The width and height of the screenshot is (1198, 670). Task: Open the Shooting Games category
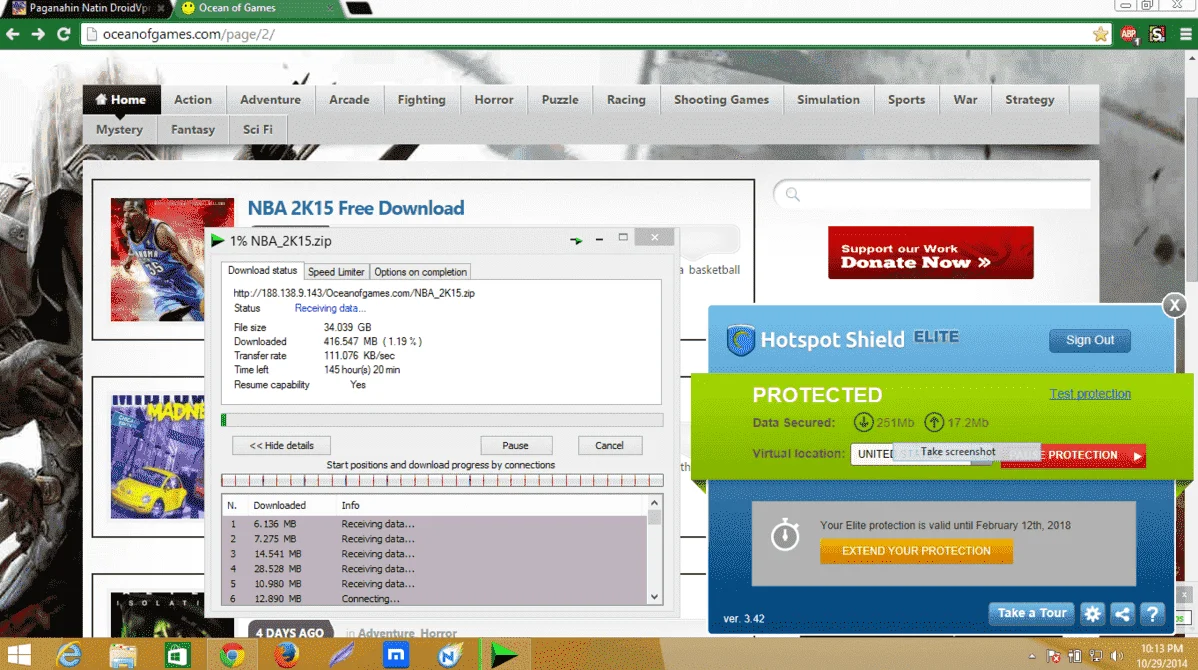[x=721, y=99]
